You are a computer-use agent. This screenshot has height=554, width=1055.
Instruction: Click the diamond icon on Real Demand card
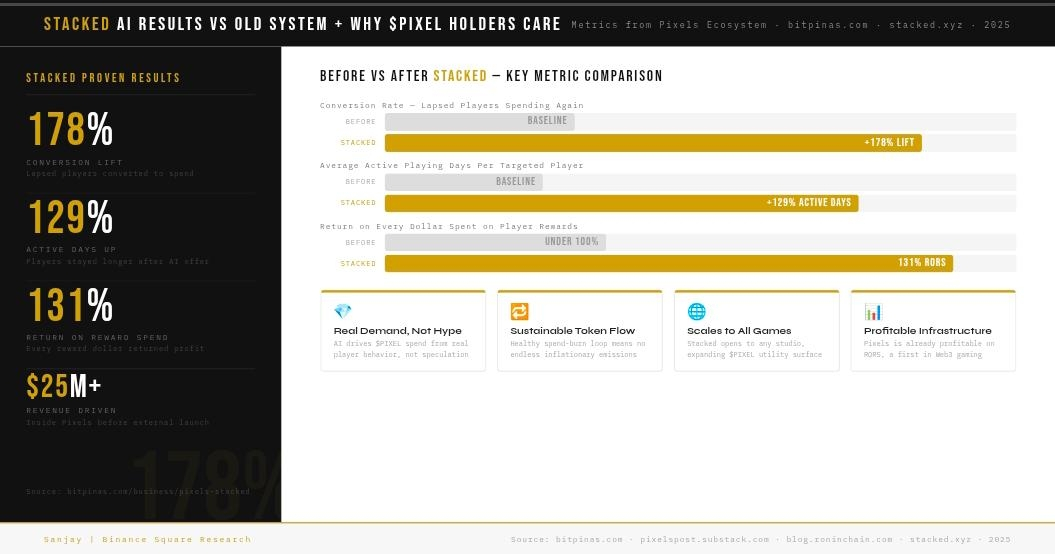tap(342, 311)
